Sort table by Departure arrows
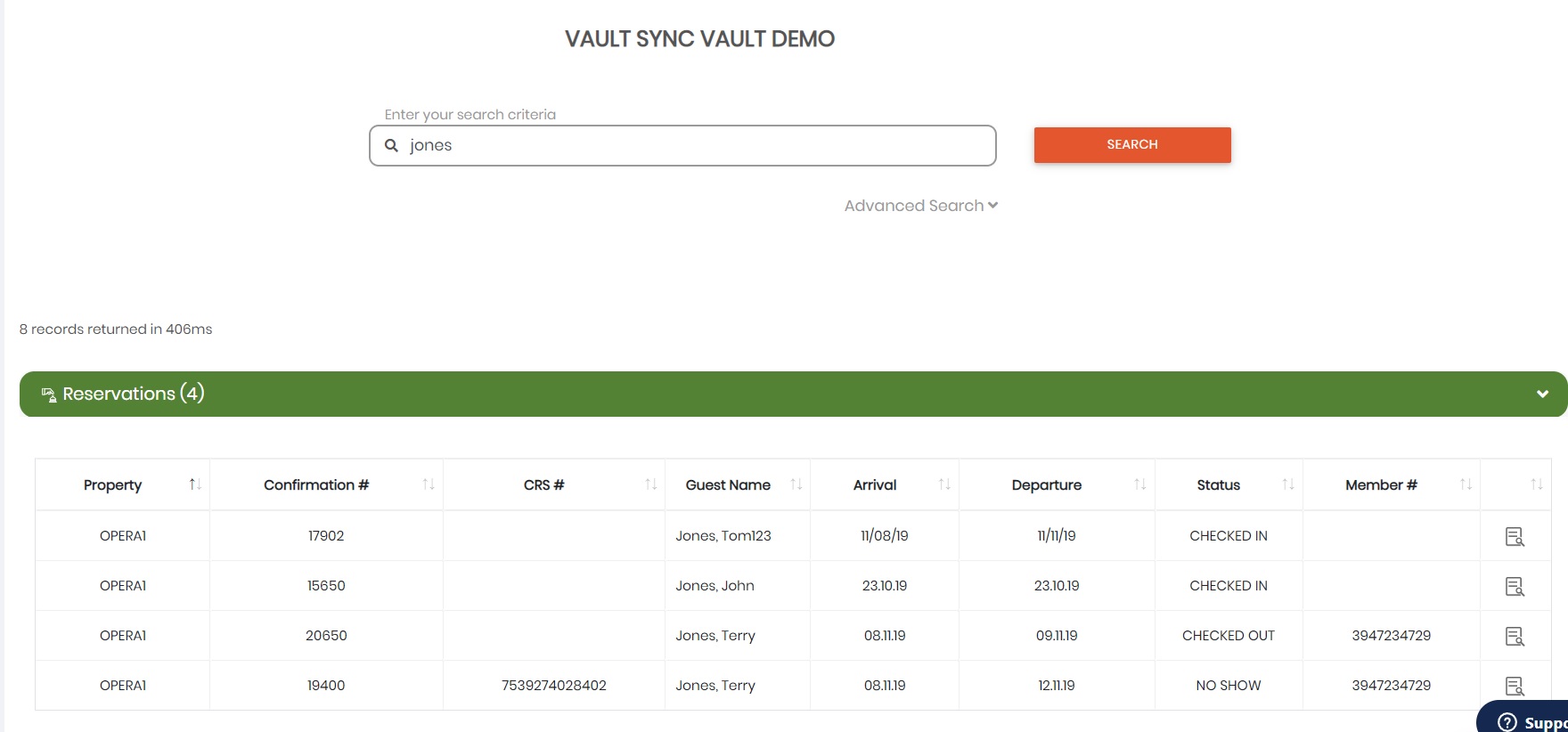The height and width of the screenshot is (732, 1568). [1140, 484]
